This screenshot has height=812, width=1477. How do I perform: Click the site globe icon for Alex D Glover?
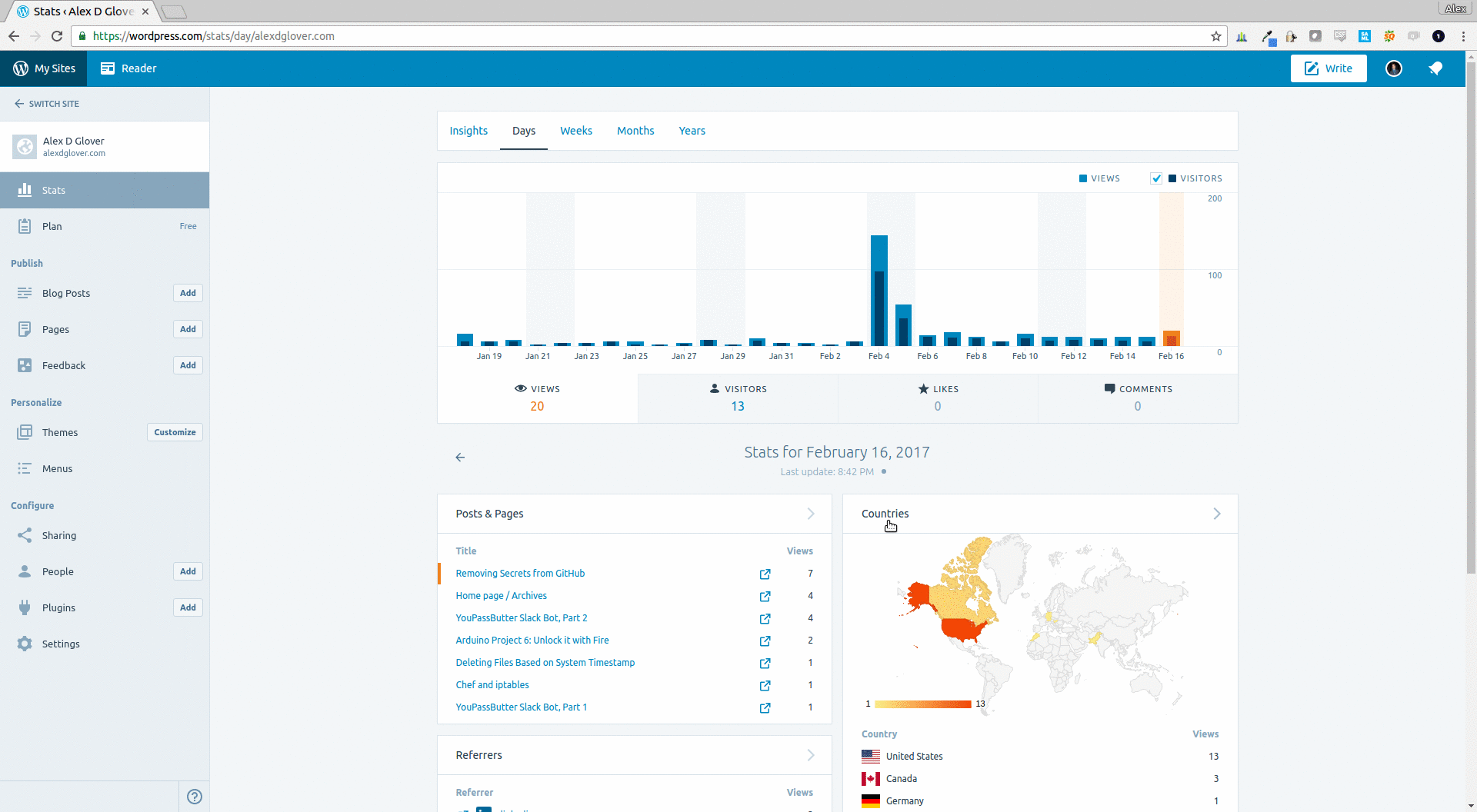click(25, 146)
